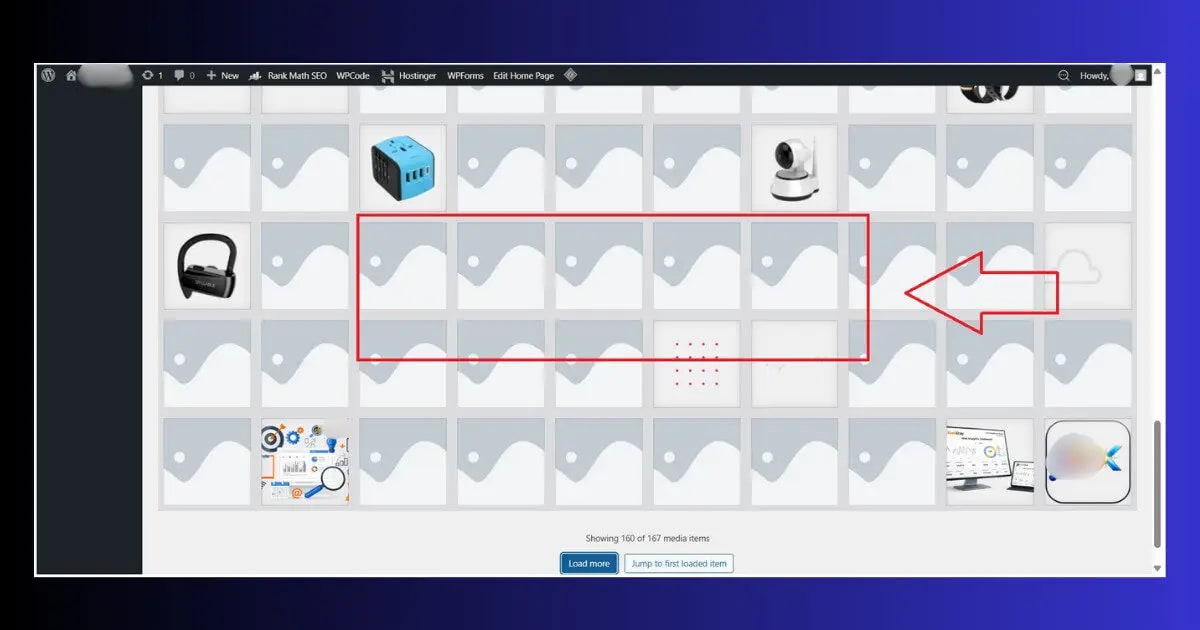Click the 'Showing 160 of 167 media items' text
The height and width of the screenshot is (630, 1200).
click(x=647, y=538)
